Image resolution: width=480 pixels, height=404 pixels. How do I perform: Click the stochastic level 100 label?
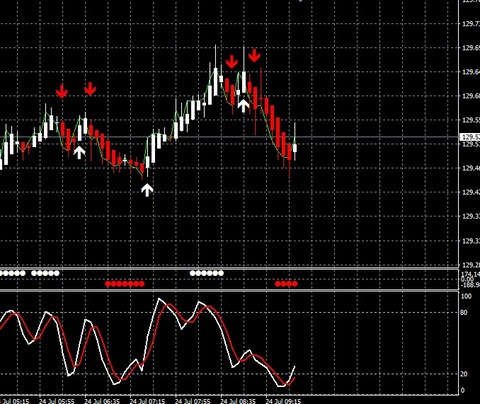(x=466, y=296)
